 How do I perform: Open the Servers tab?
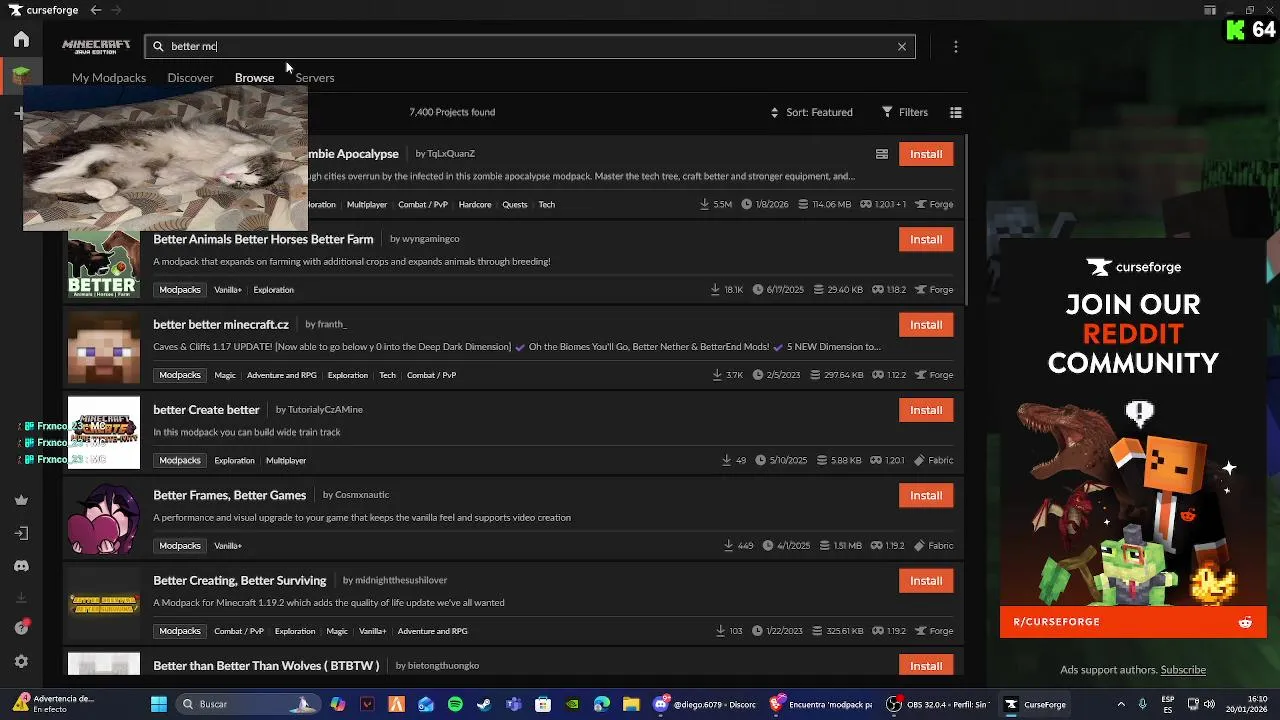(x=315, y=77)
